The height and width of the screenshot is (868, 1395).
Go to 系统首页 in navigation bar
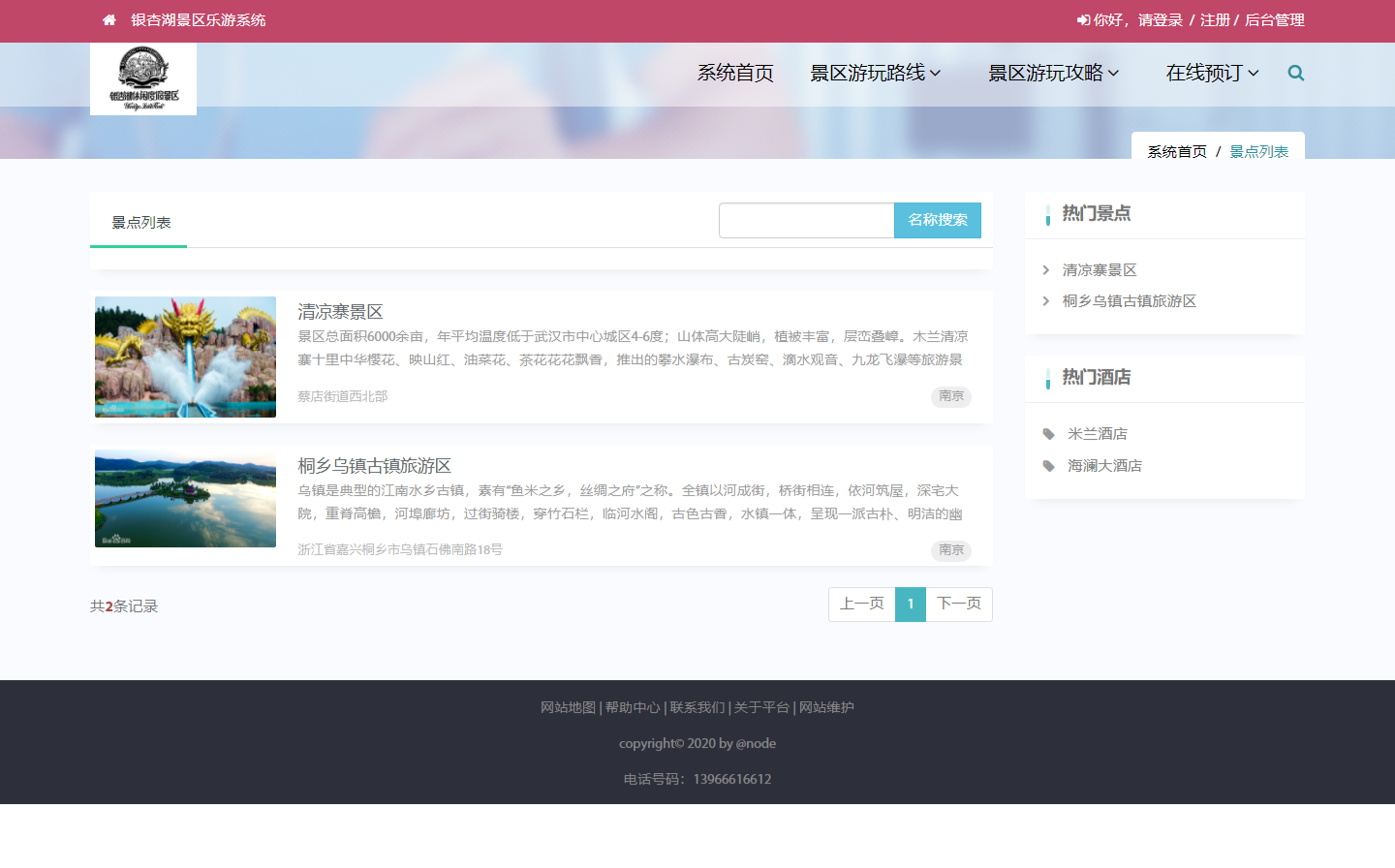point(735,74)
